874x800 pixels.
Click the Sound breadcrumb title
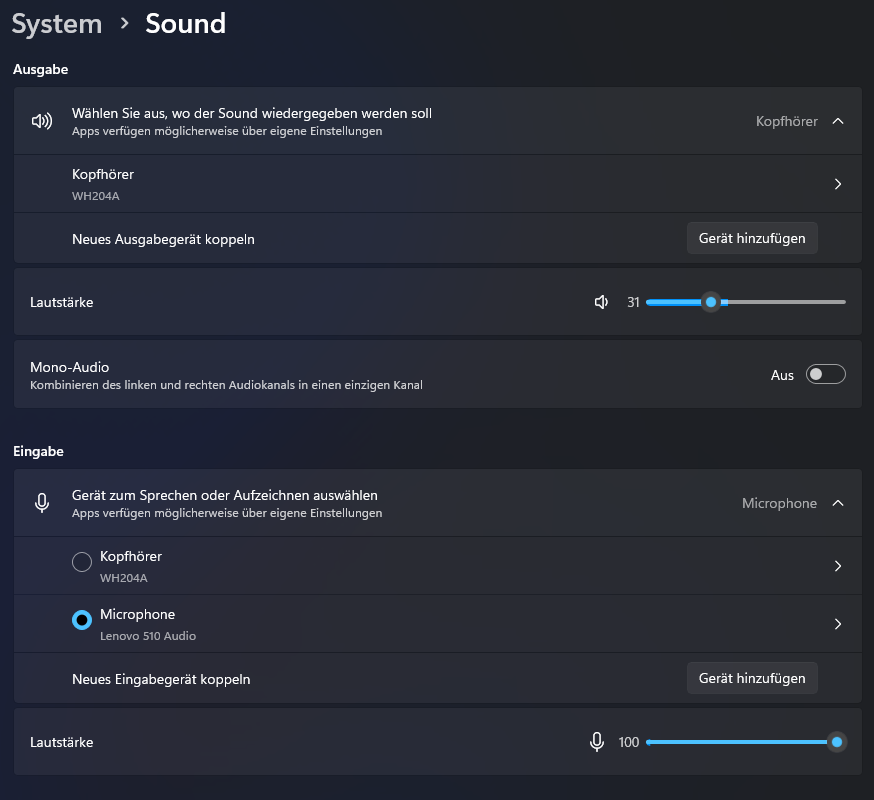click(x=185, y=23)
